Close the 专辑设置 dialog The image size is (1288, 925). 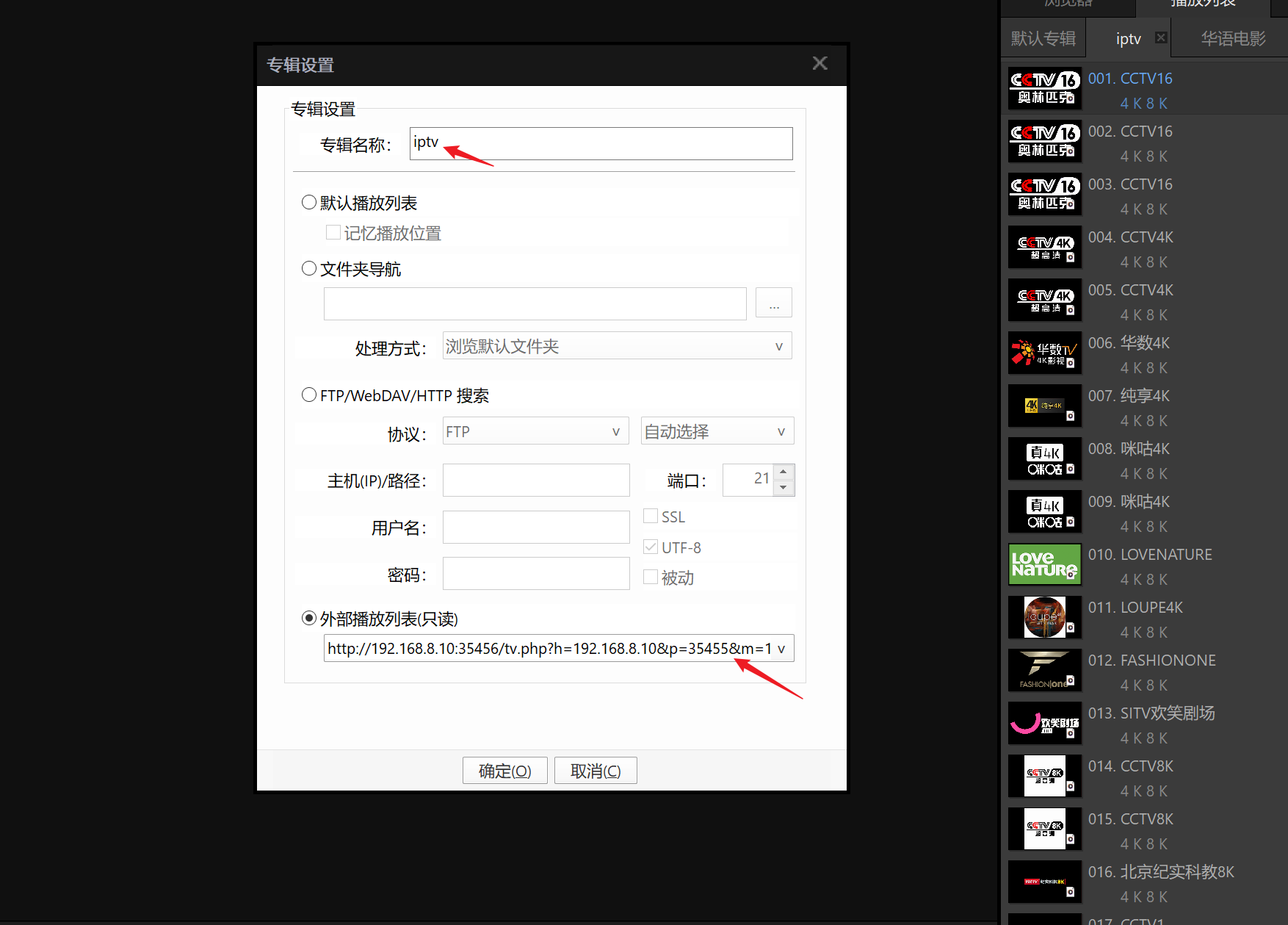820,63
